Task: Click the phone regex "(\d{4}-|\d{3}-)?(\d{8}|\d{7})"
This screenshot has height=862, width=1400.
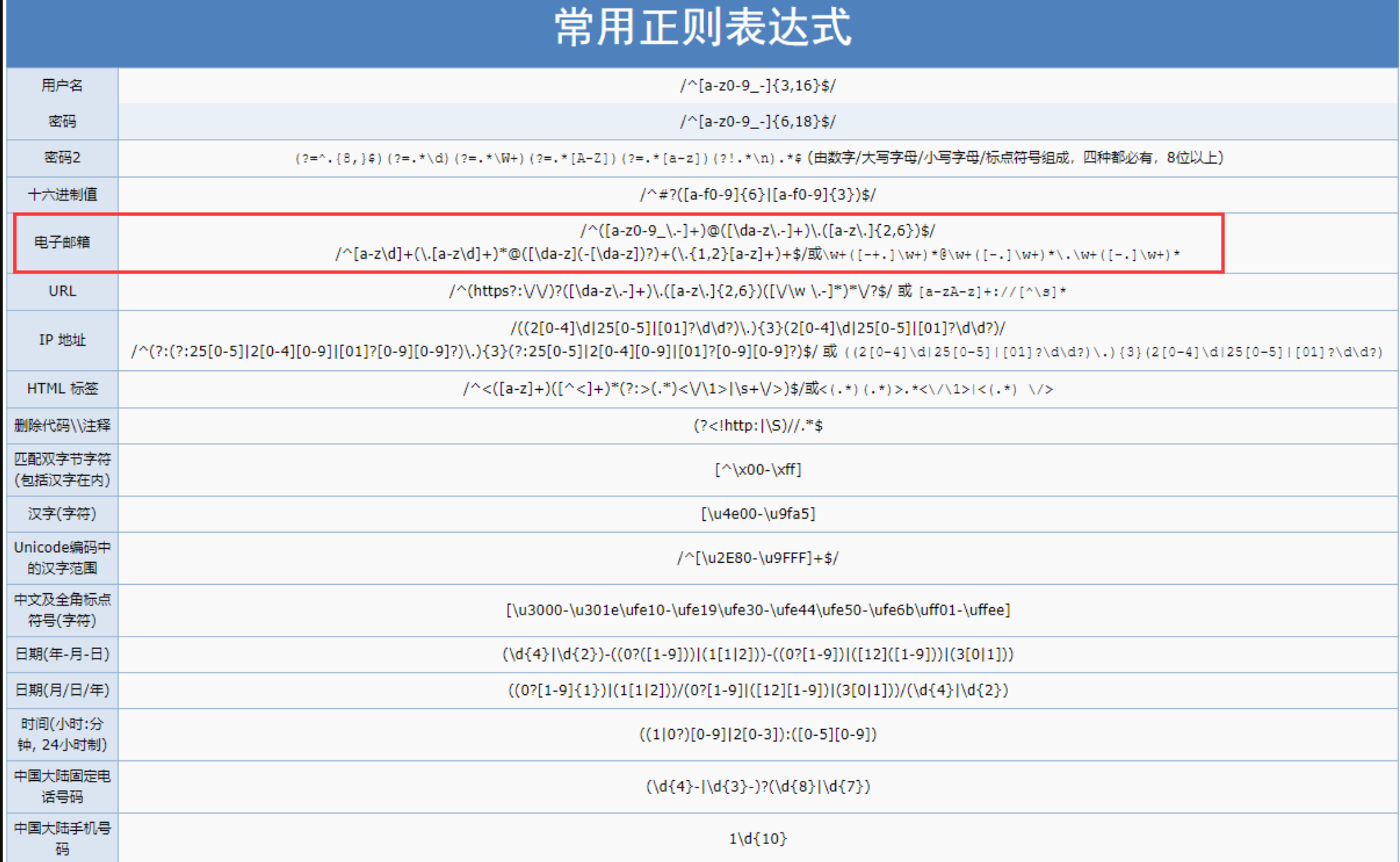Action: [x=757, y=787]
